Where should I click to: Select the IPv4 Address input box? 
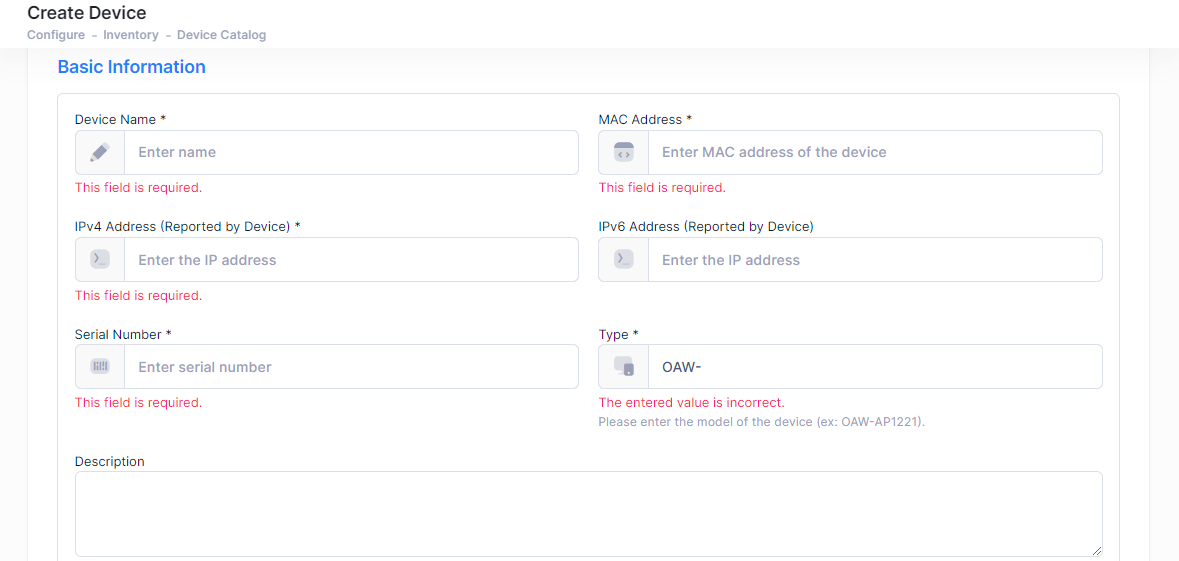(351, 259)
